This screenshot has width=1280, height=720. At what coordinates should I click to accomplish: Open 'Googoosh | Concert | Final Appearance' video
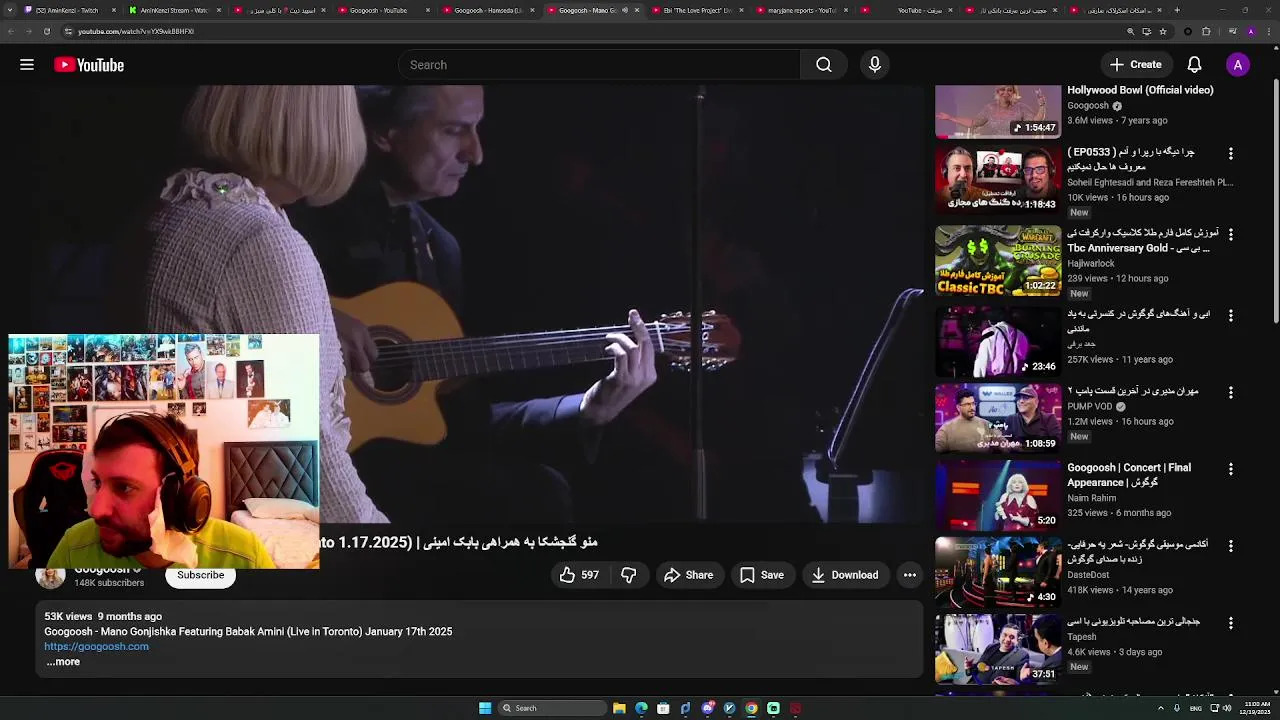tap(1129, 475)
